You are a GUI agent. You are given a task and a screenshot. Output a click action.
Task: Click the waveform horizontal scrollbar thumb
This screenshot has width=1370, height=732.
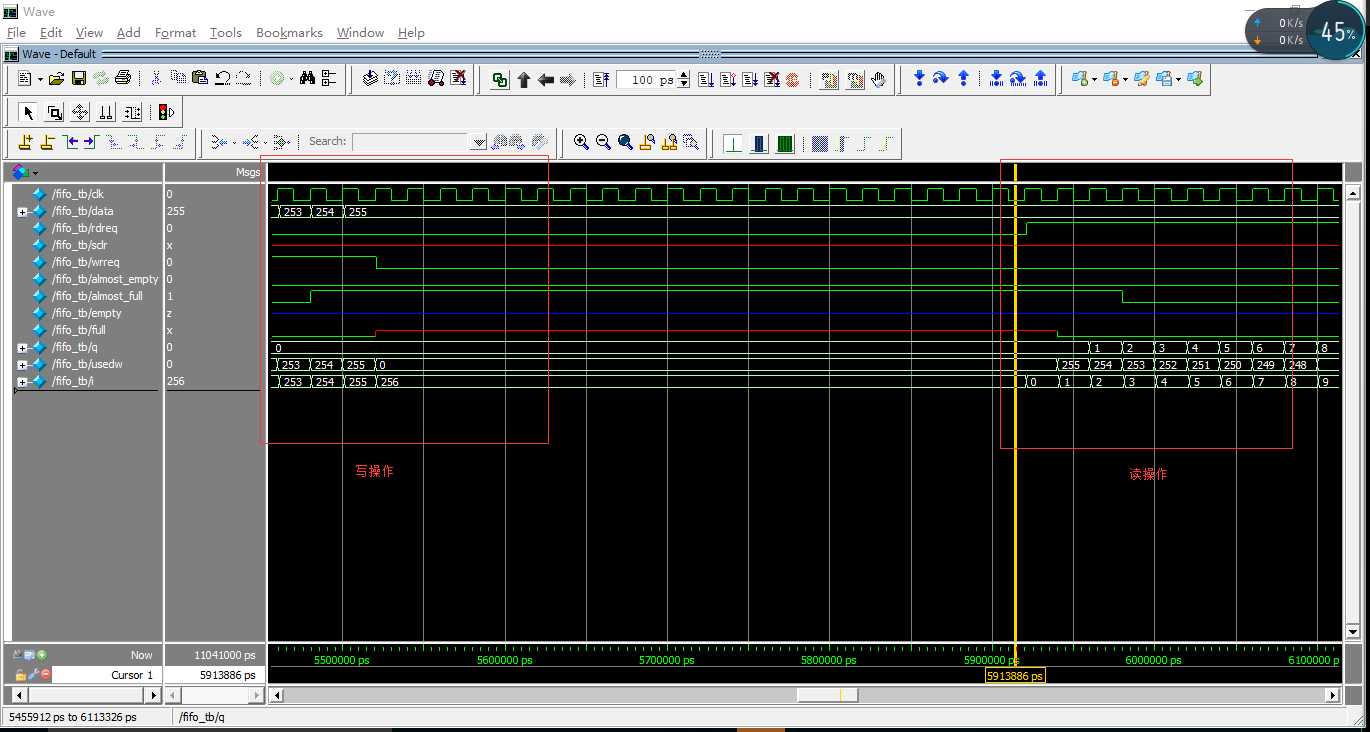pyautogui.click(x=827, y=695)
